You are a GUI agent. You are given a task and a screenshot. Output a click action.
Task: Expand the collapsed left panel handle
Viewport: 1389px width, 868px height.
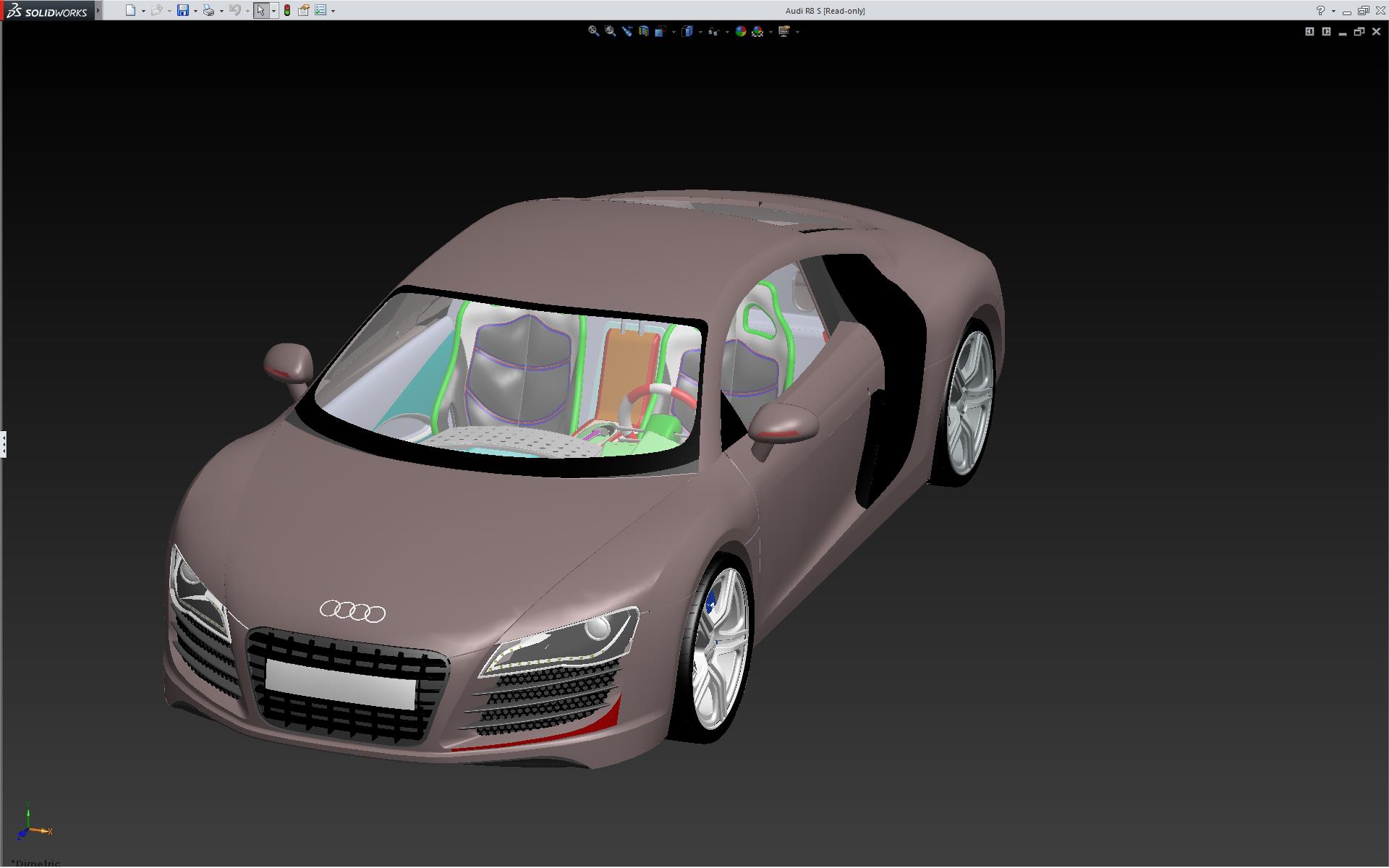click(x=3, y=443)
